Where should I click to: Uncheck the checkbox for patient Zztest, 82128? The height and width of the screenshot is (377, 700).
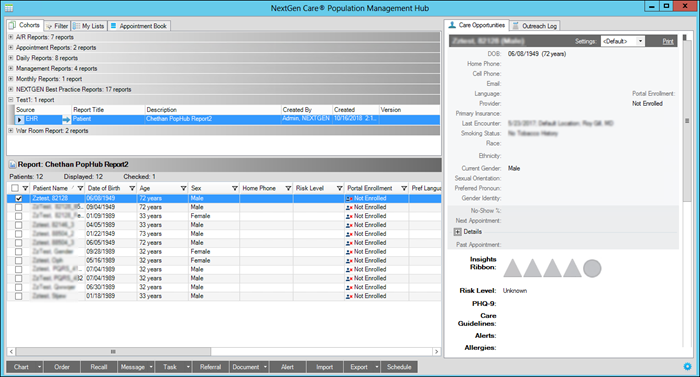pos(18,198)
